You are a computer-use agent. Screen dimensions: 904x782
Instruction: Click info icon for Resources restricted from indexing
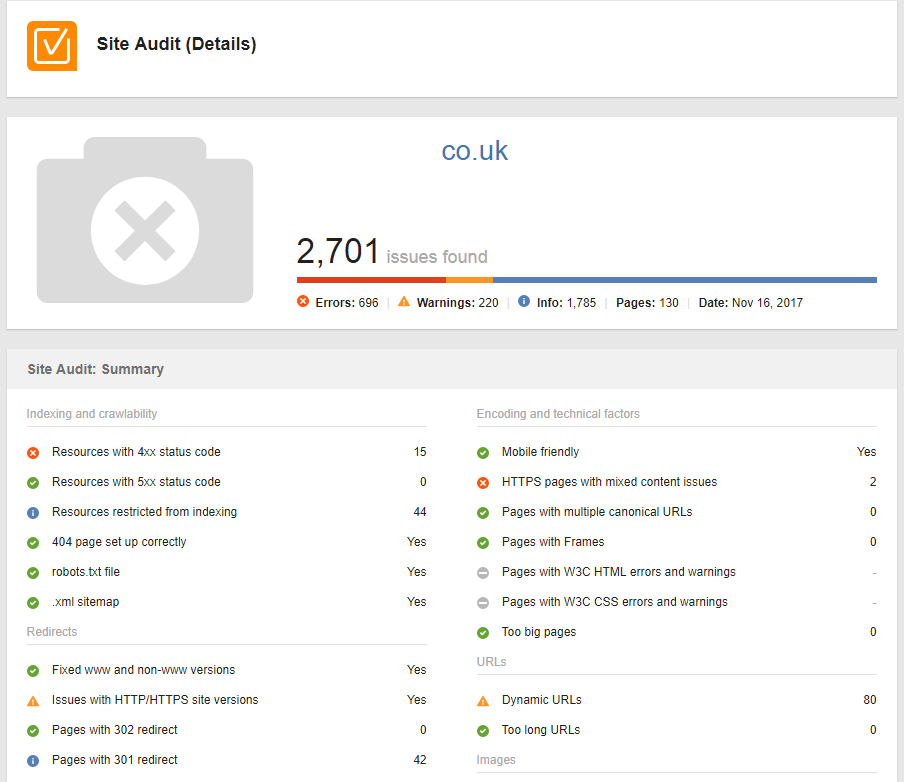point(33,513)
